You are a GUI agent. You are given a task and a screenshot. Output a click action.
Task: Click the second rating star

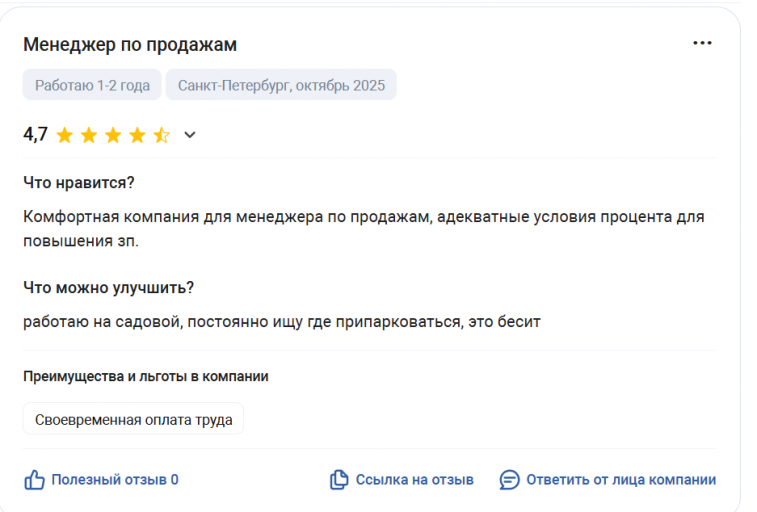89,135
